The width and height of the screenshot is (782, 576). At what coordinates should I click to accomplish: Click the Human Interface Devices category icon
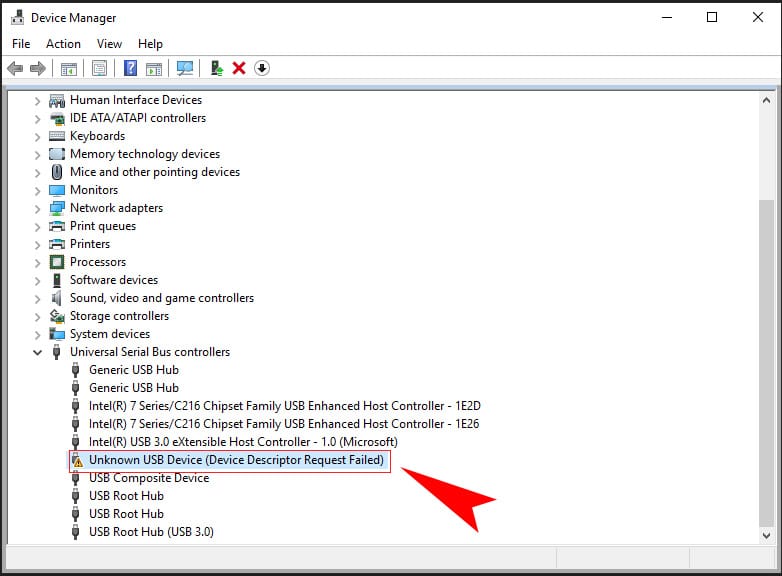[x=57, y=101]
